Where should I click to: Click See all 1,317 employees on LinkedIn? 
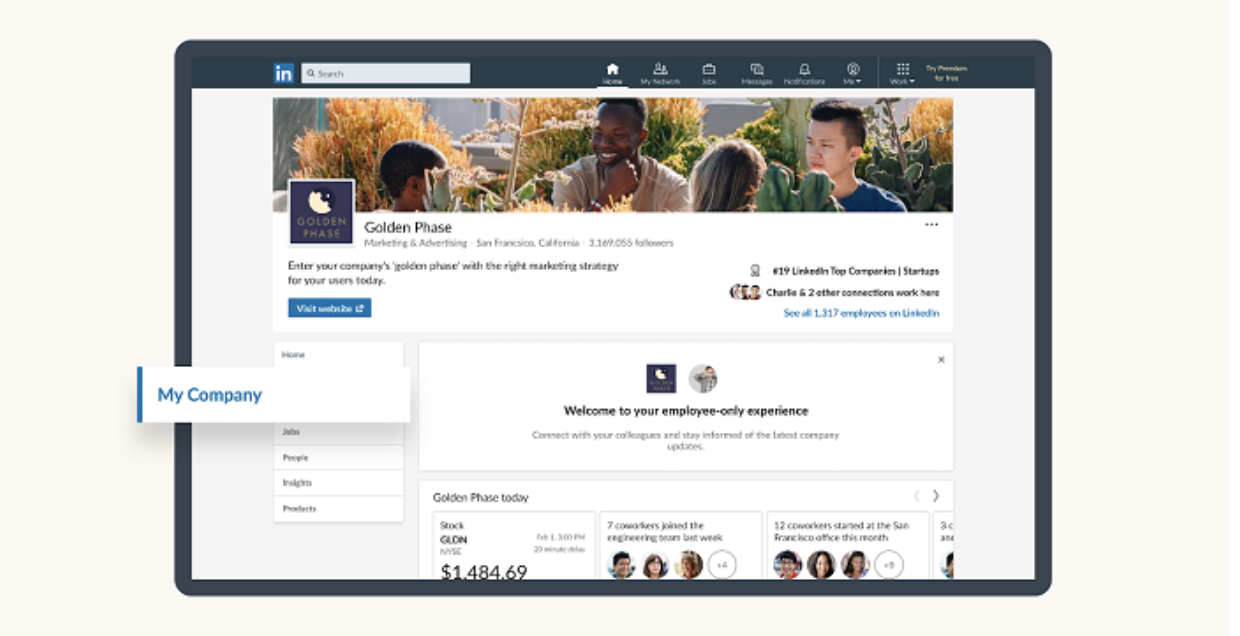(861, 313)
